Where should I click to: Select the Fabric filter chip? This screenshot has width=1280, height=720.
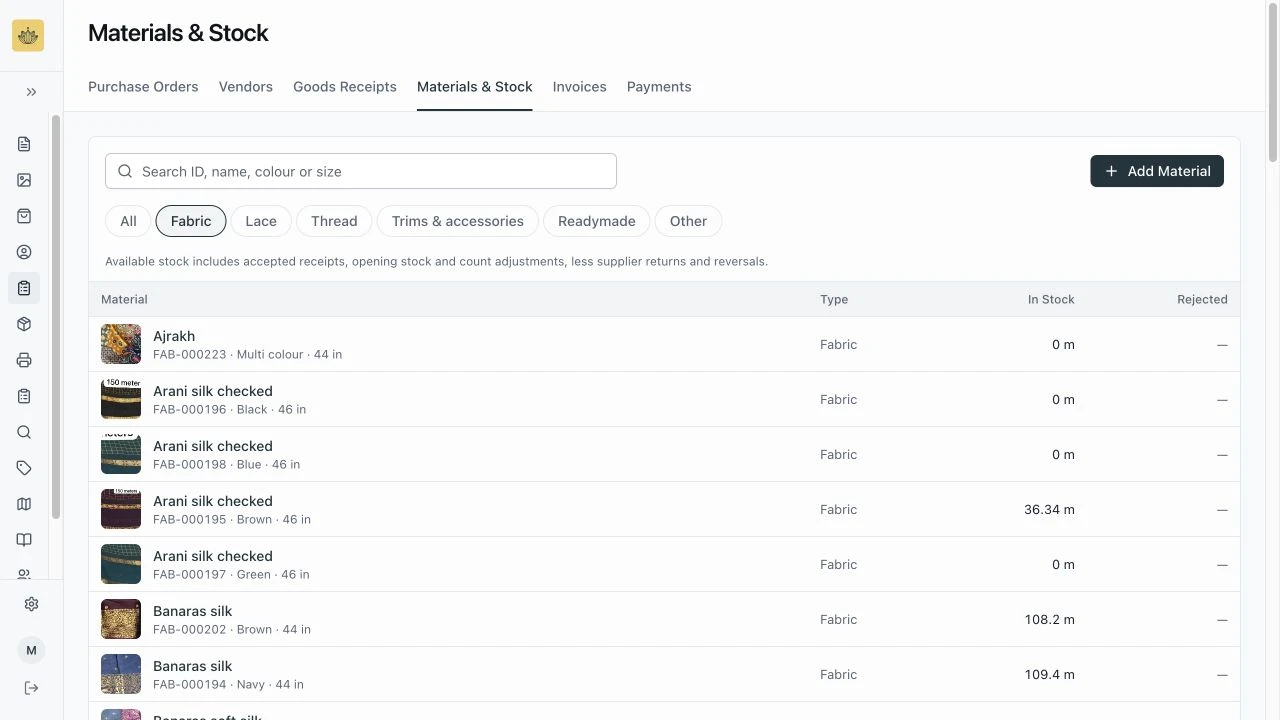[191, 221]
